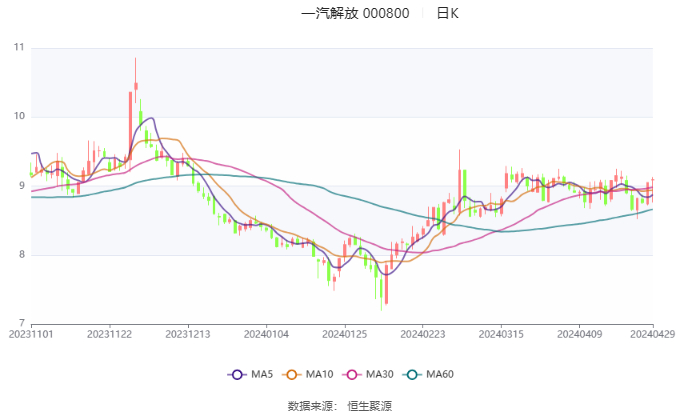Click the x-axis date label 20231213

pyautogui.click(x=188, y=334)
